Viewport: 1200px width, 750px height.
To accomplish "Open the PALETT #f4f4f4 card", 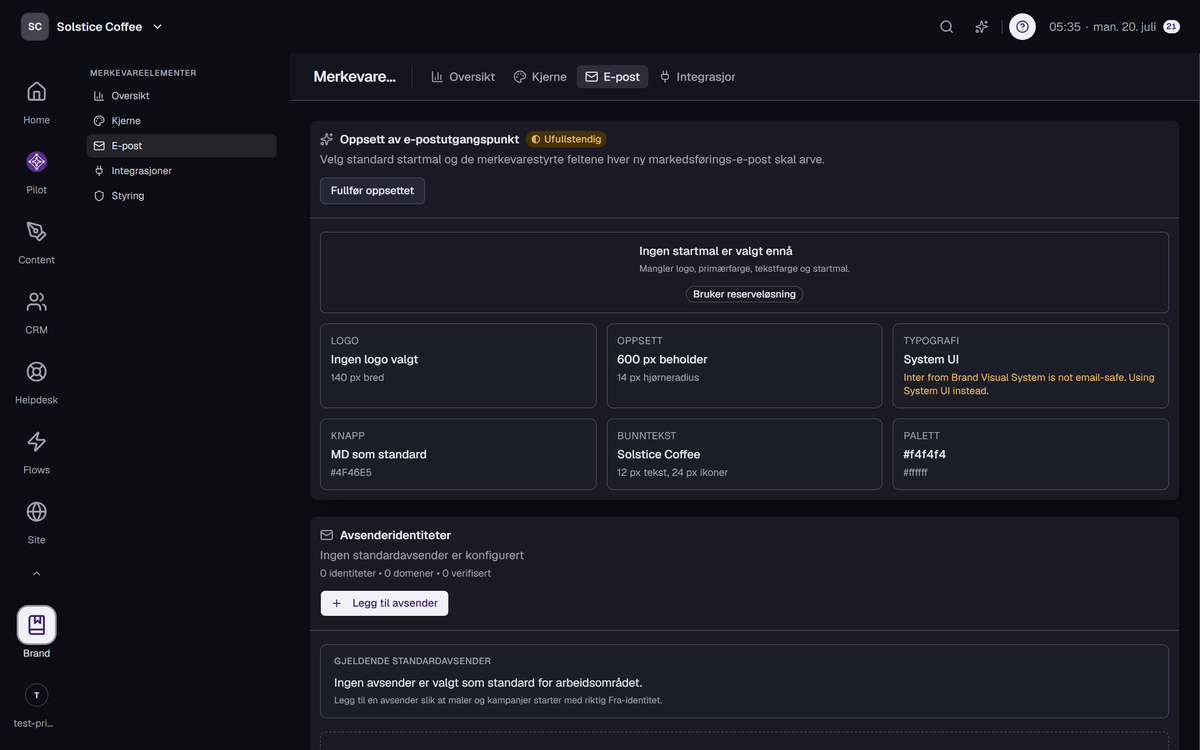I will (1030, 454).
